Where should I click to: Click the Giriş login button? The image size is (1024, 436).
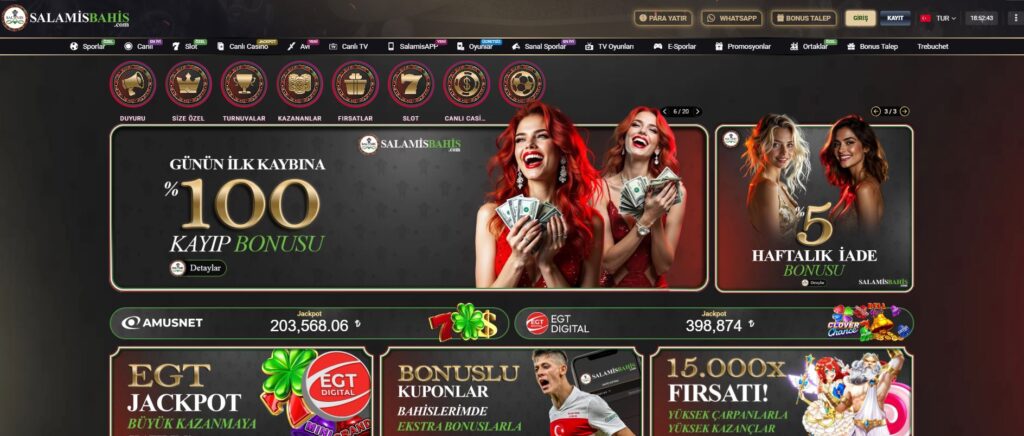861,18
